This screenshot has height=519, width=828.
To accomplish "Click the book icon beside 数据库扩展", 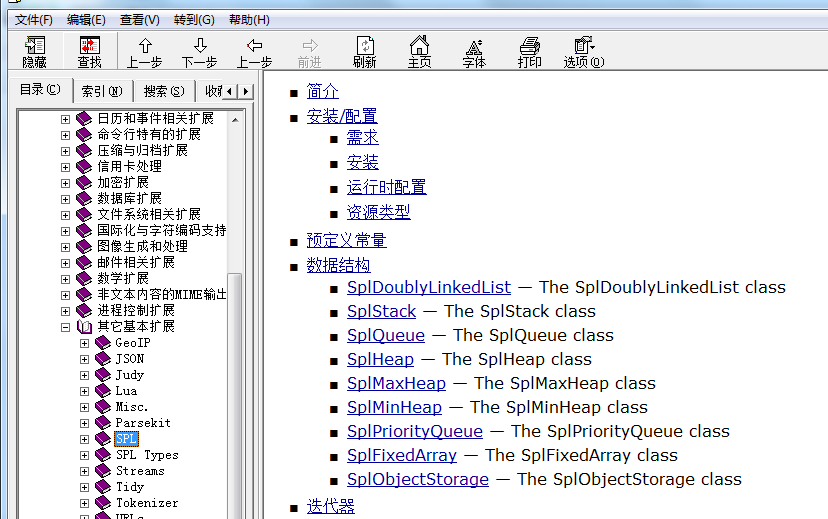I will [84, 199].
